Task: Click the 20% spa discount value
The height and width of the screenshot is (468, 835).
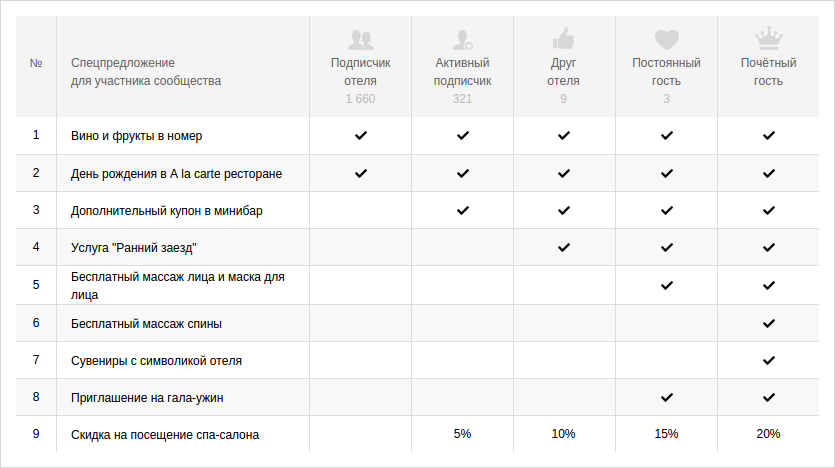Action: click(768, 434)
